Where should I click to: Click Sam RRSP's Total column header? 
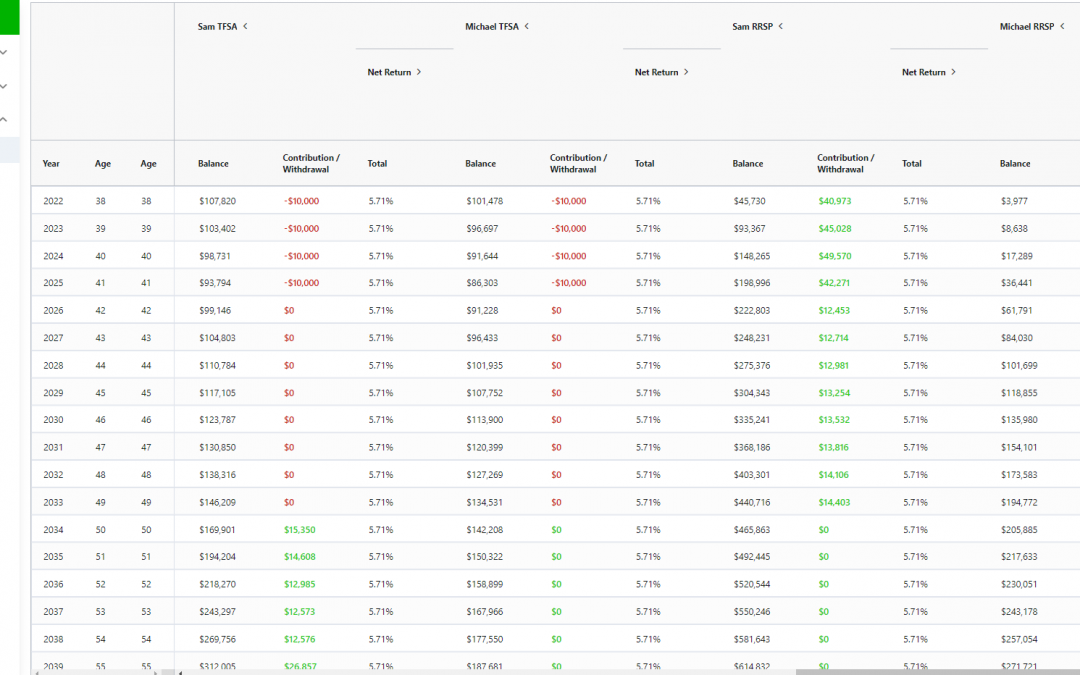pos(912,163)
